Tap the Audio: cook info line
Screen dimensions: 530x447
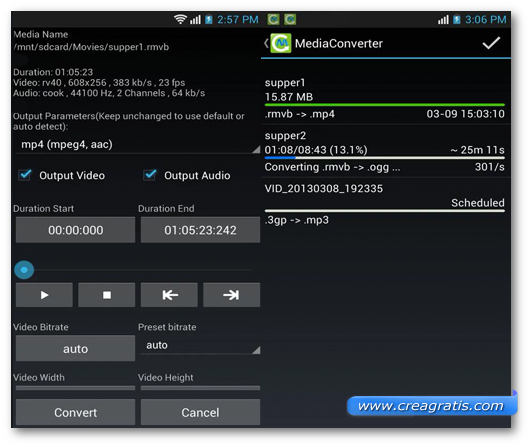[109, 93]
